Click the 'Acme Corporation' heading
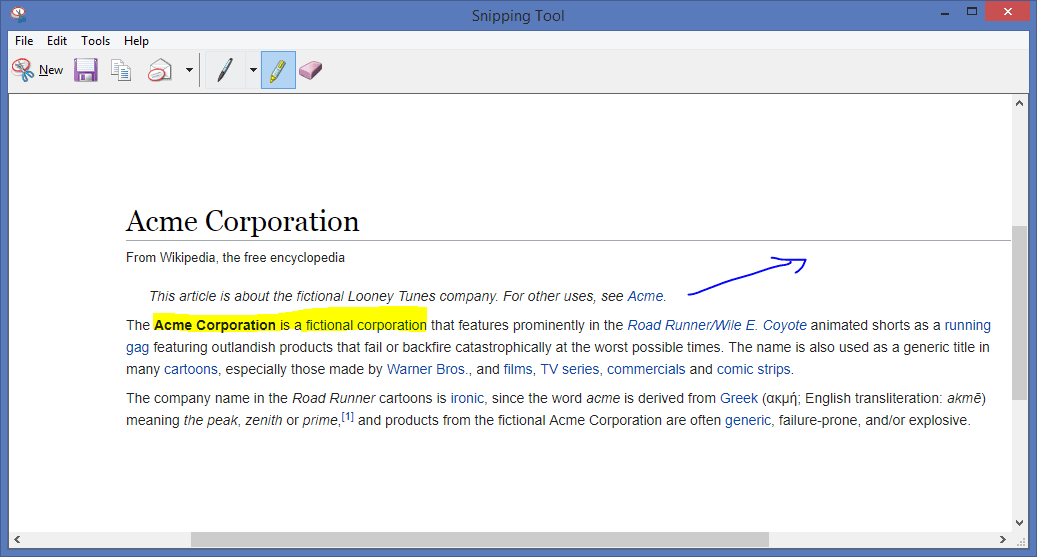This screenshot has height=557, width=1037. (x=243, y=222)
